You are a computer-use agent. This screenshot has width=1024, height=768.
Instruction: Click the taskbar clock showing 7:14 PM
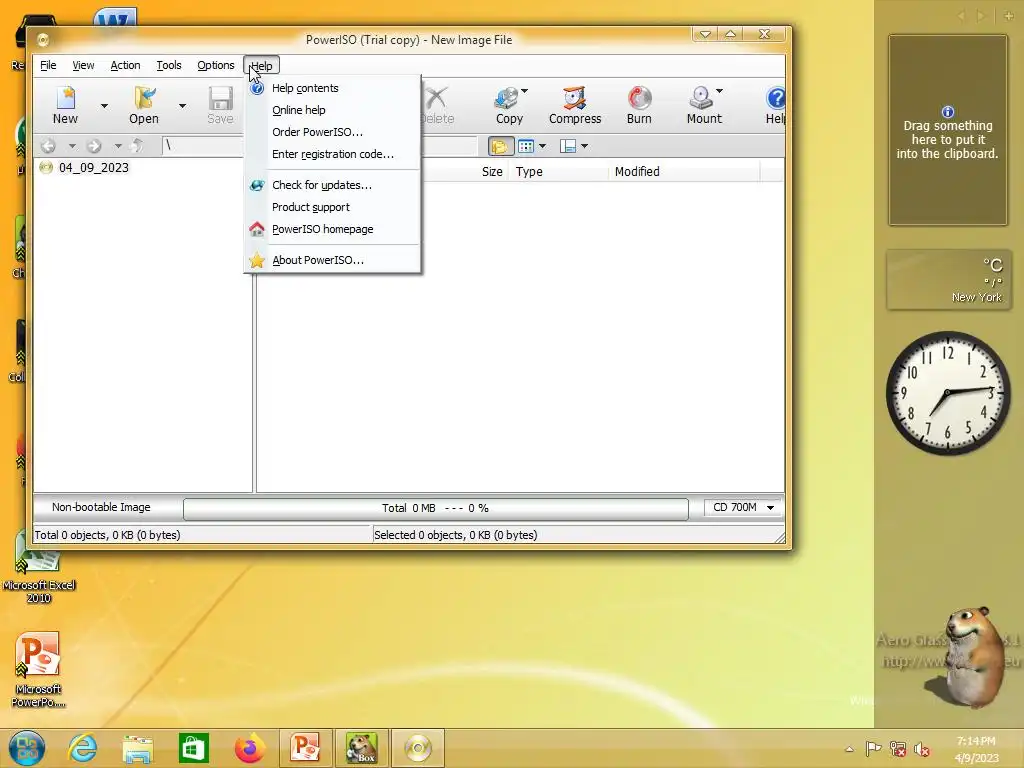(x=976, y=749)
